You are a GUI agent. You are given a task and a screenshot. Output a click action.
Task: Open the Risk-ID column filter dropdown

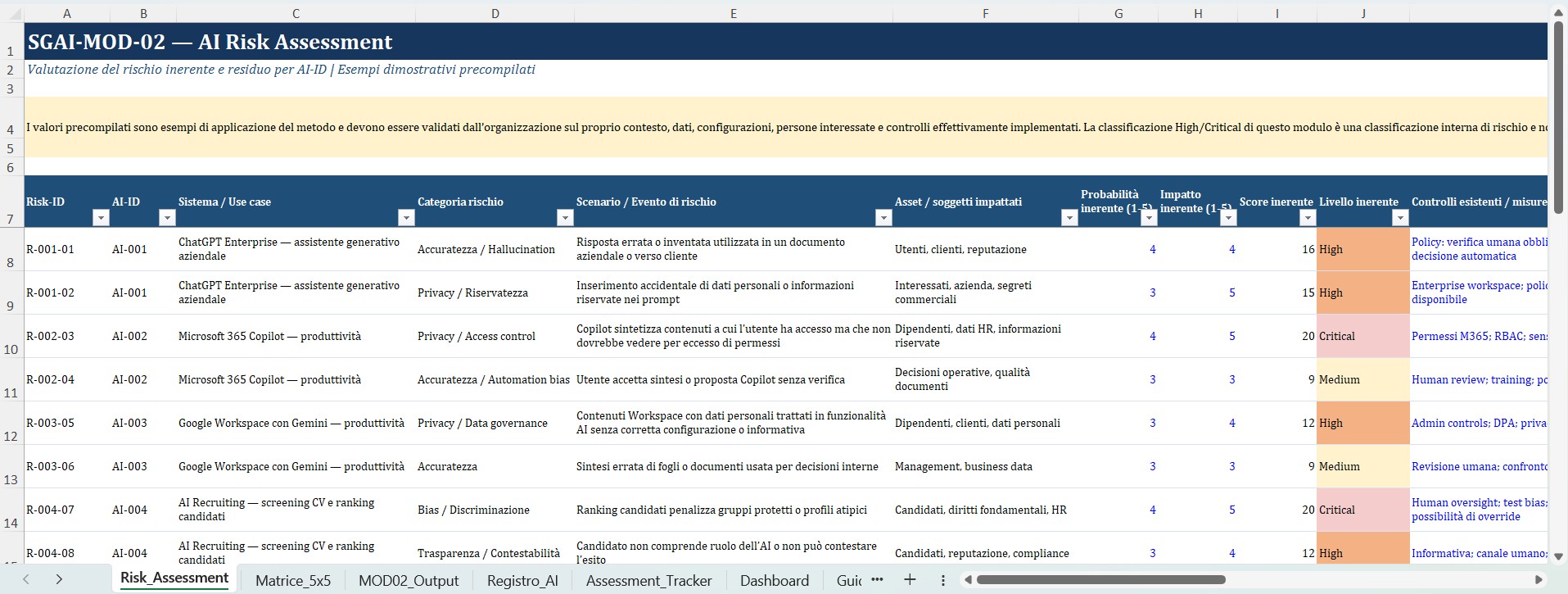click(x=100, y=217)
